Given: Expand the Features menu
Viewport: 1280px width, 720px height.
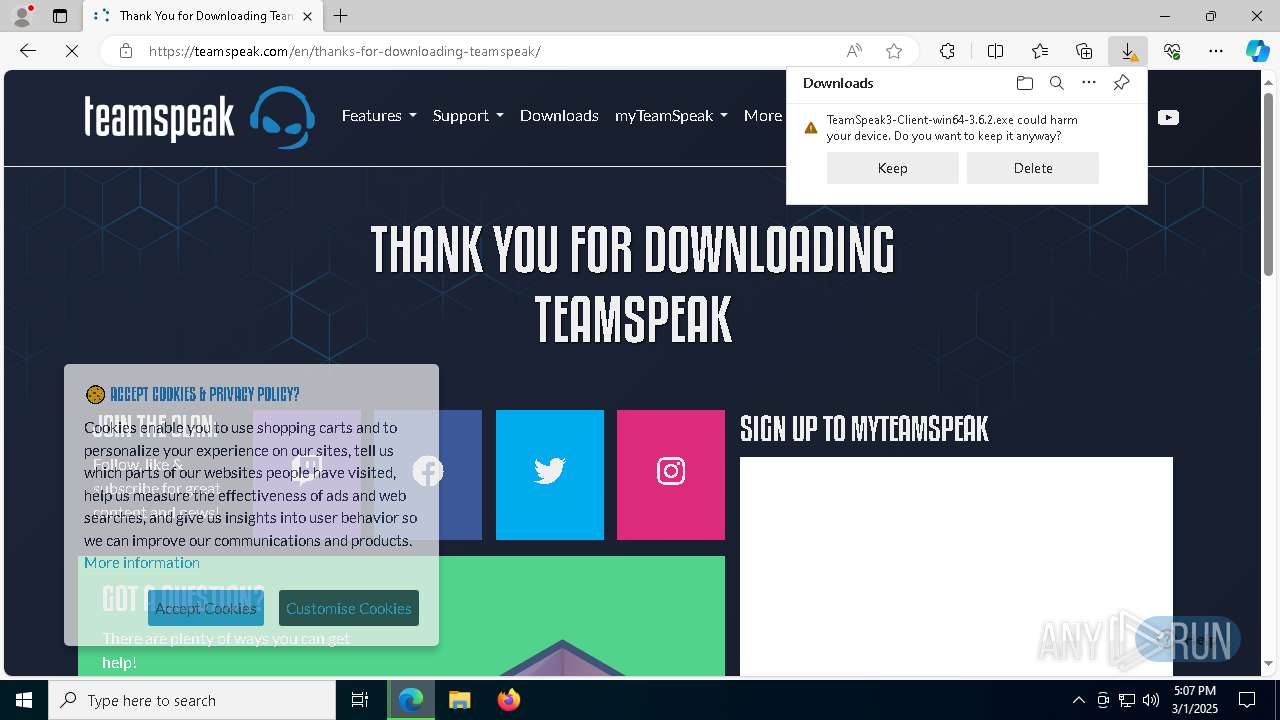Looking at the screenshot, I should click(x=379, y=116).
